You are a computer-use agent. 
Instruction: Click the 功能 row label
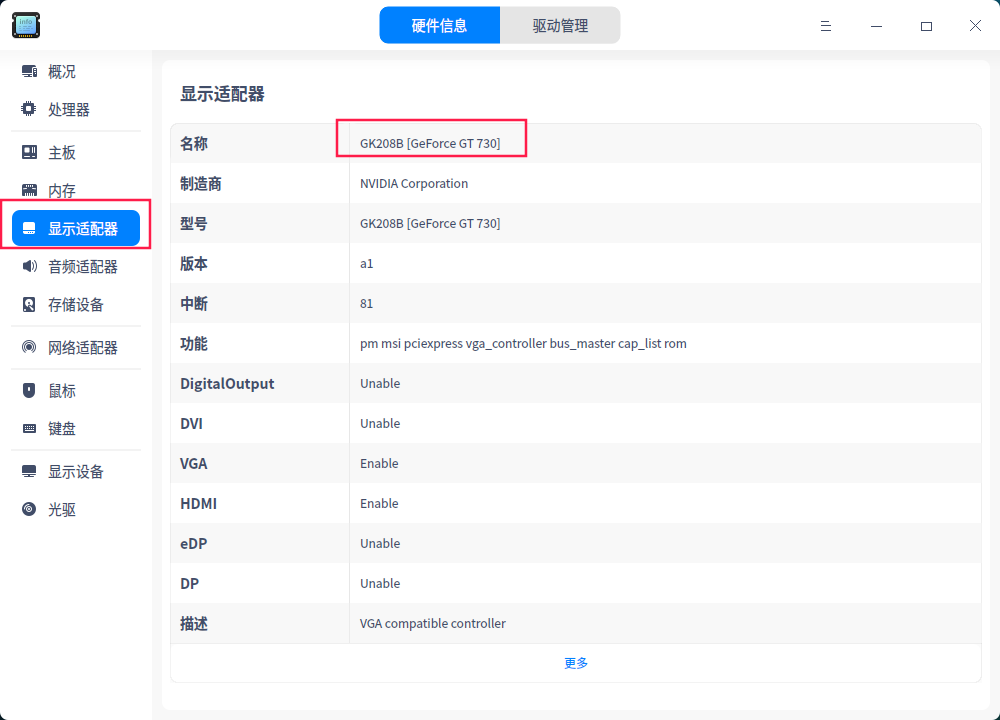[194, 344]
